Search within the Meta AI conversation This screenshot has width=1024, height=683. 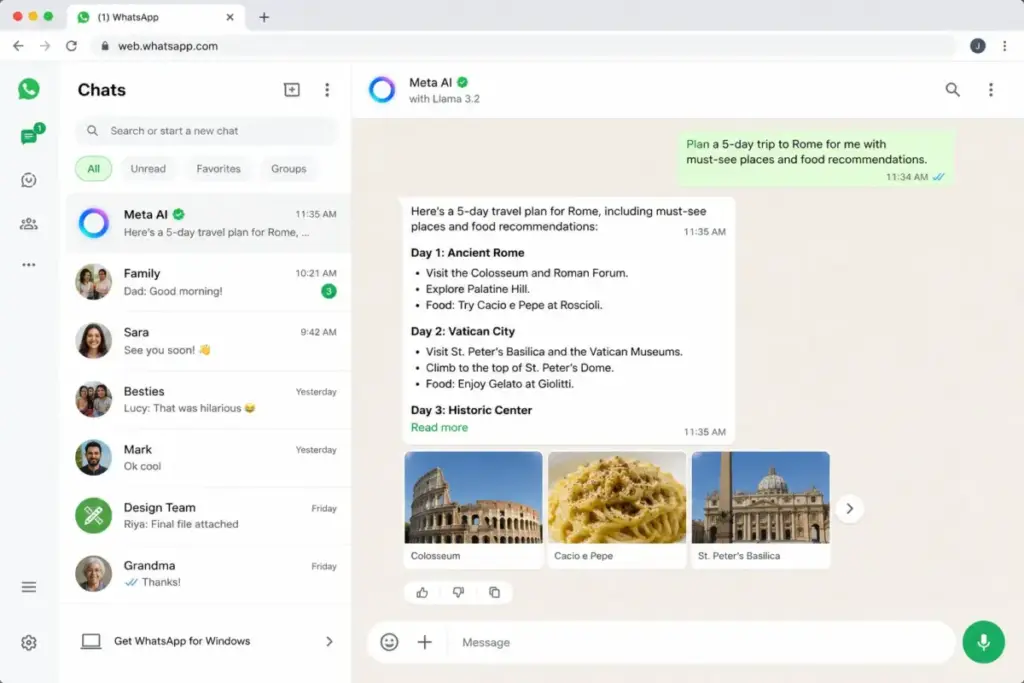[953, 89]
